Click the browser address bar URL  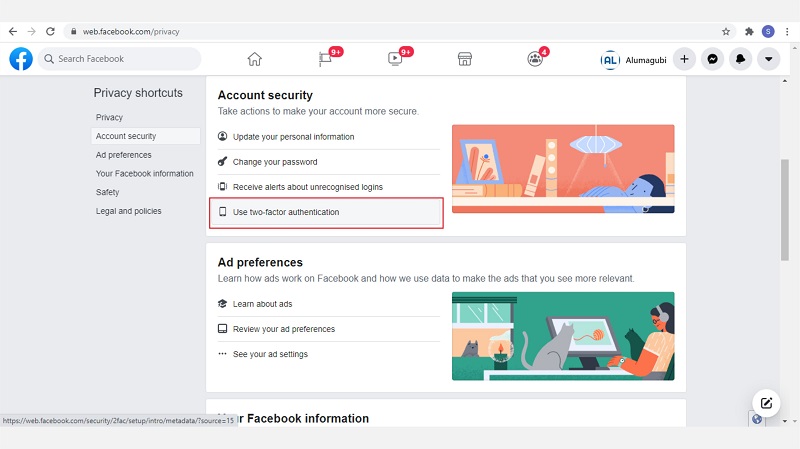(x=131, y=32)
